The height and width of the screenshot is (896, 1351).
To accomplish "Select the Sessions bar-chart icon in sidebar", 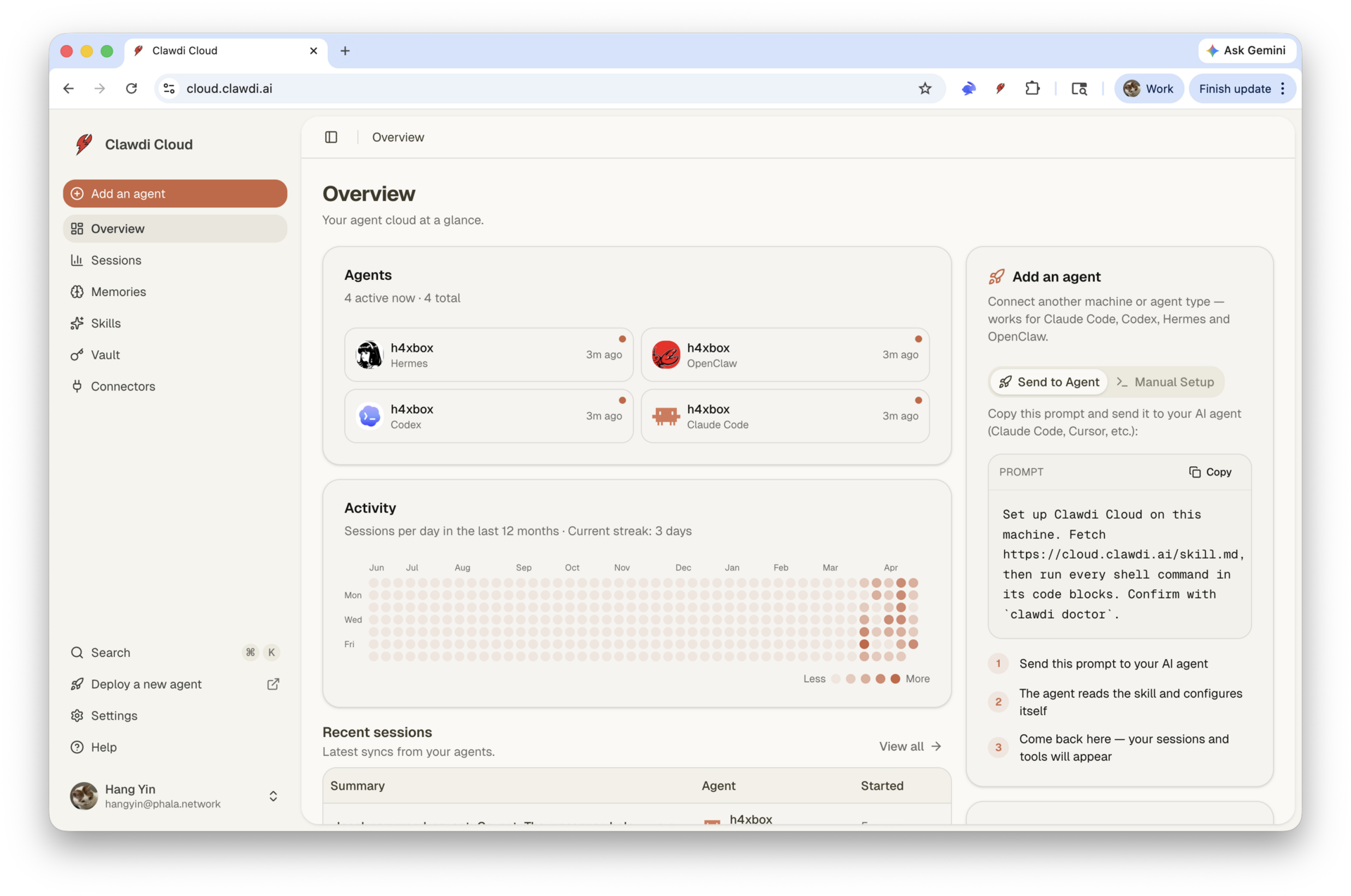I will [x=77, y=260].
